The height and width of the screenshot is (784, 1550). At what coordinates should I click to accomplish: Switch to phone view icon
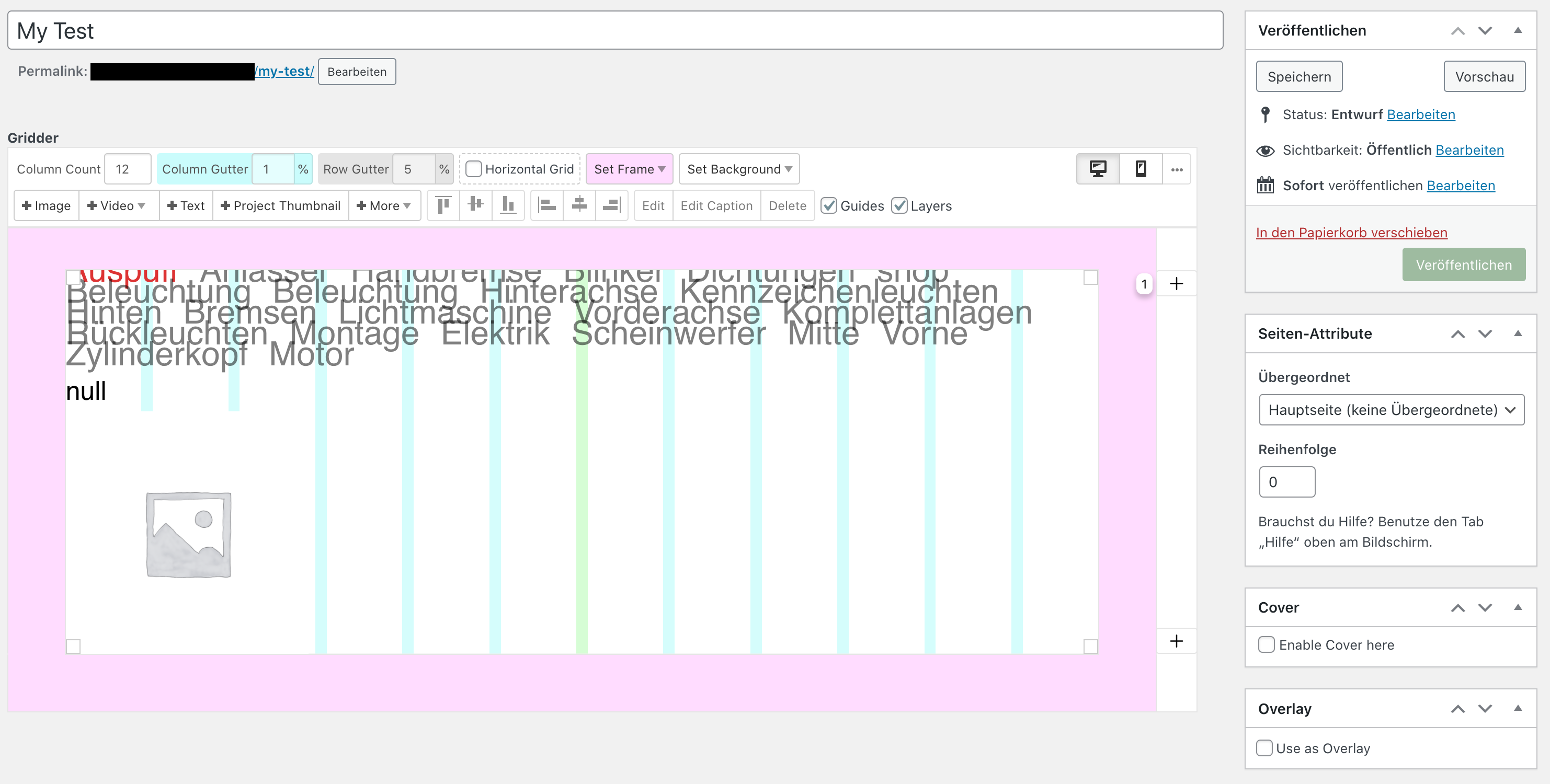1140,169
